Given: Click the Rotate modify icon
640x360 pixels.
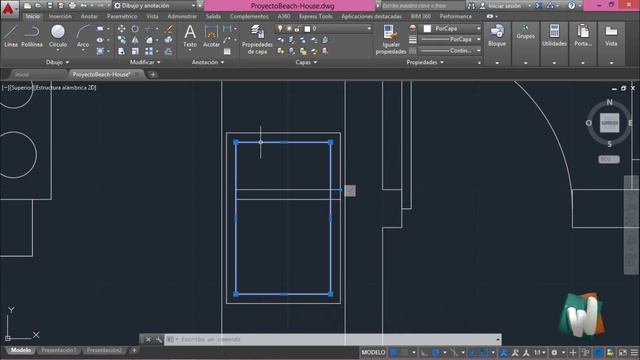Looking at the screenshot, I should click(135, 29).
